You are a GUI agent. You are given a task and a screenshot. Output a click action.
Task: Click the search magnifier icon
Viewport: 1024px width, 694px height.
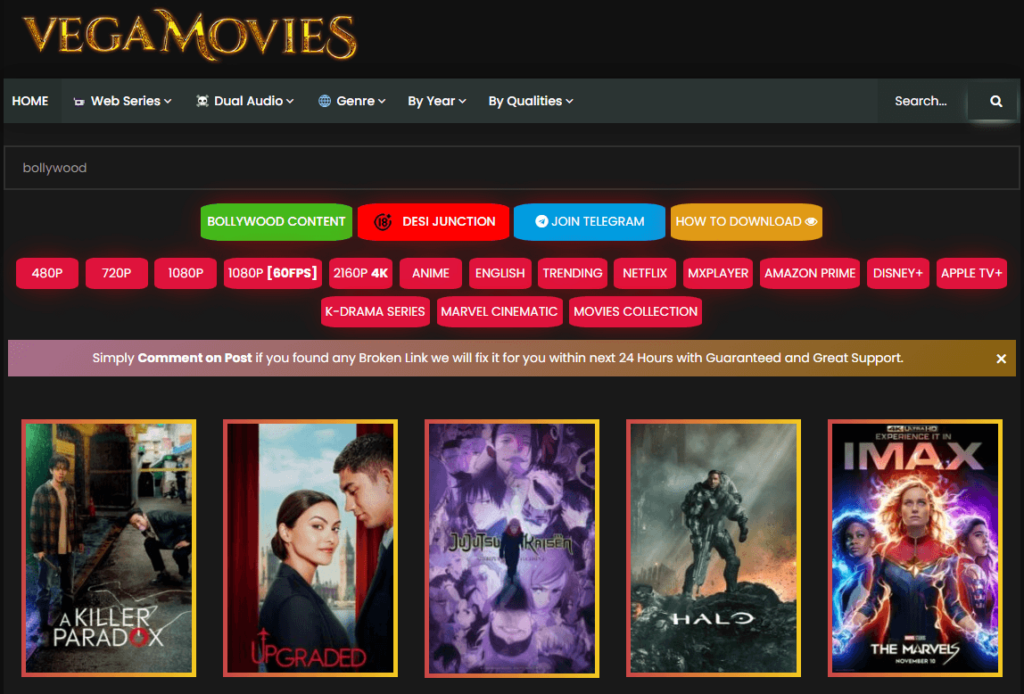(995, 101)
